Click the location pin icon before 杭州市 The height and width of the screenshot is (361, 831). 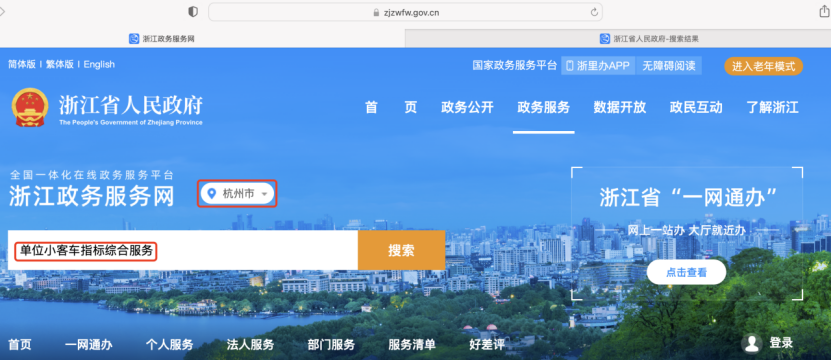(212, 194)
